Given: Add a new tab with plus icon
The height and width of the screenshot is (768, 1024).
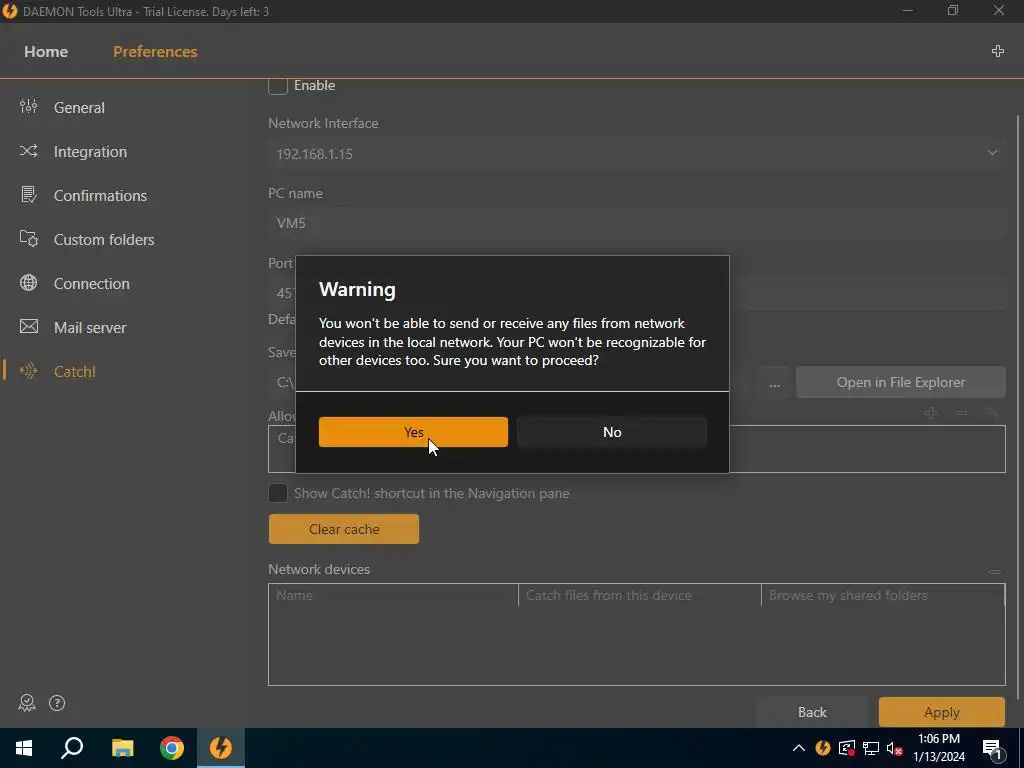Looking at the screenshot, I should (x=997, y=51).
